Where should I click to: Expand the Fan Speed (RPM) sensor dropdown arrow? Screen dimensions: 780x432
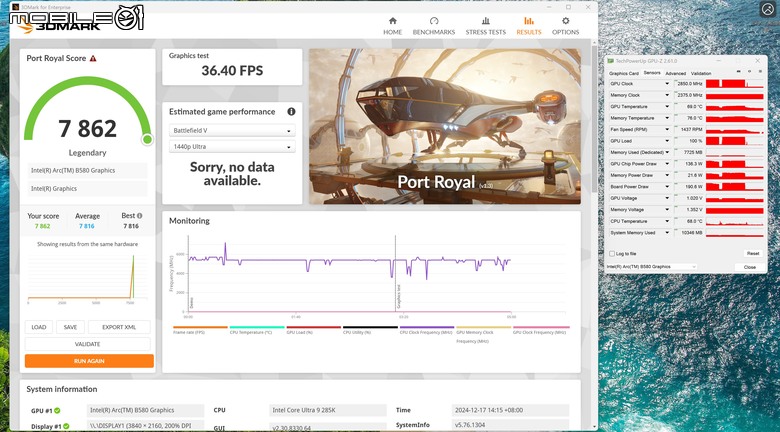click(x=667, y=129)
